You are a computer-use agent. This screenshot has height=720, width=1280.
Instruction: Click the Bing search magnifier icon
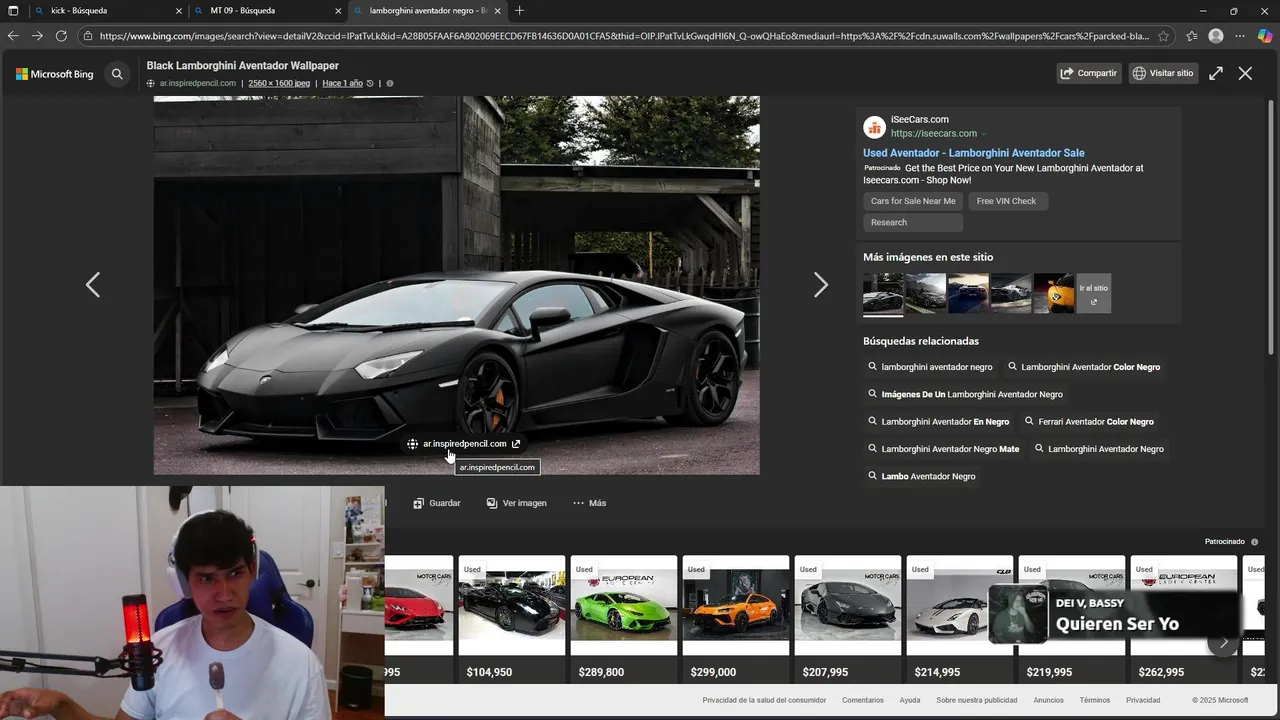point(117,73)
